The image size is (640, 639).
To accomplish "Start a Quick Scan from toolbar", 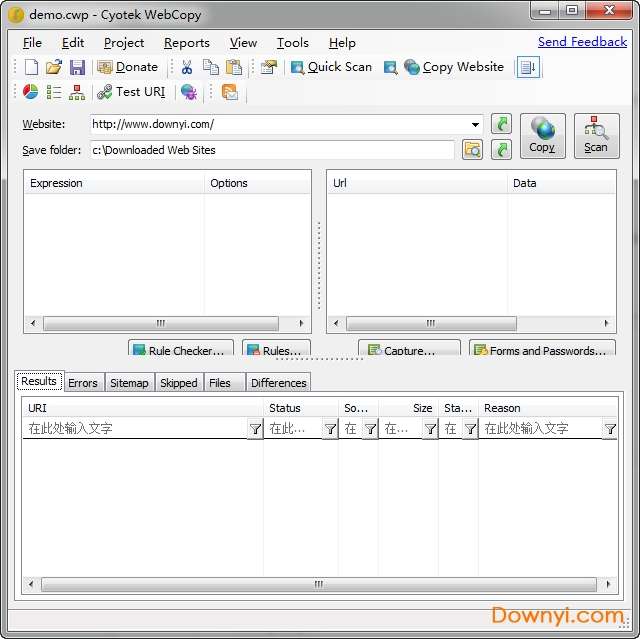I will tap(331, 67).
